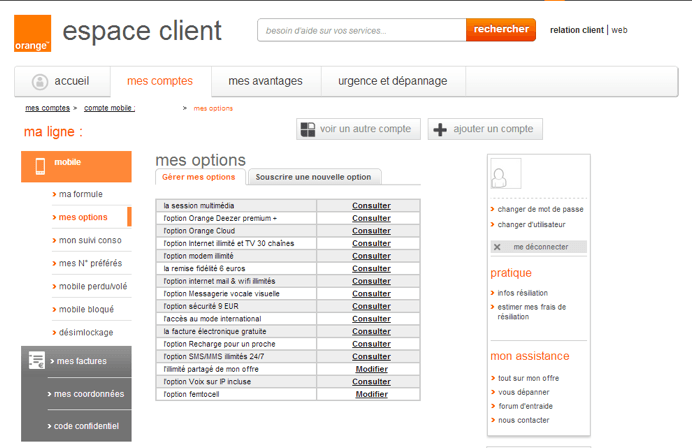Click the infos résiliation link

pos(522,293)
